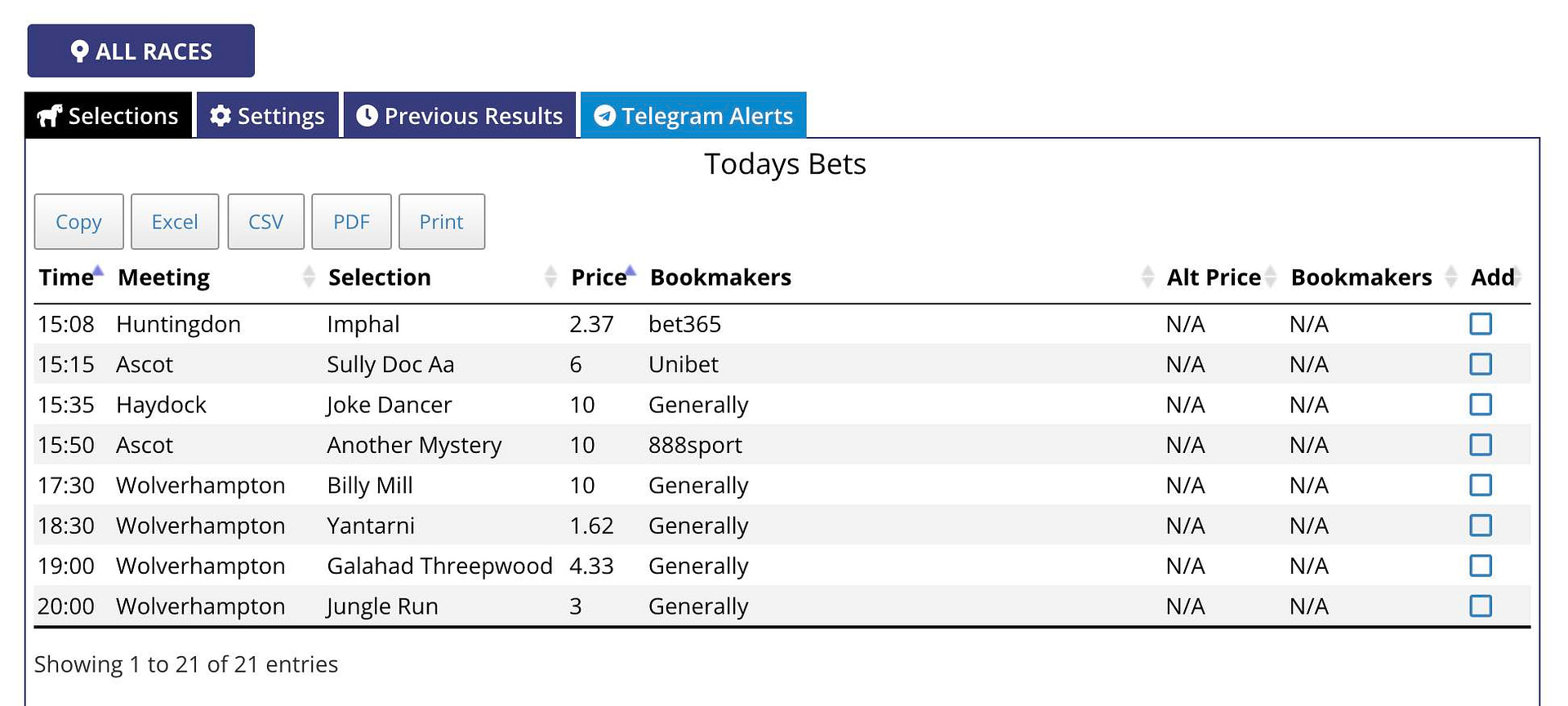
Task: Click the Telegram paper plane icon
Action: coord(604,116)
